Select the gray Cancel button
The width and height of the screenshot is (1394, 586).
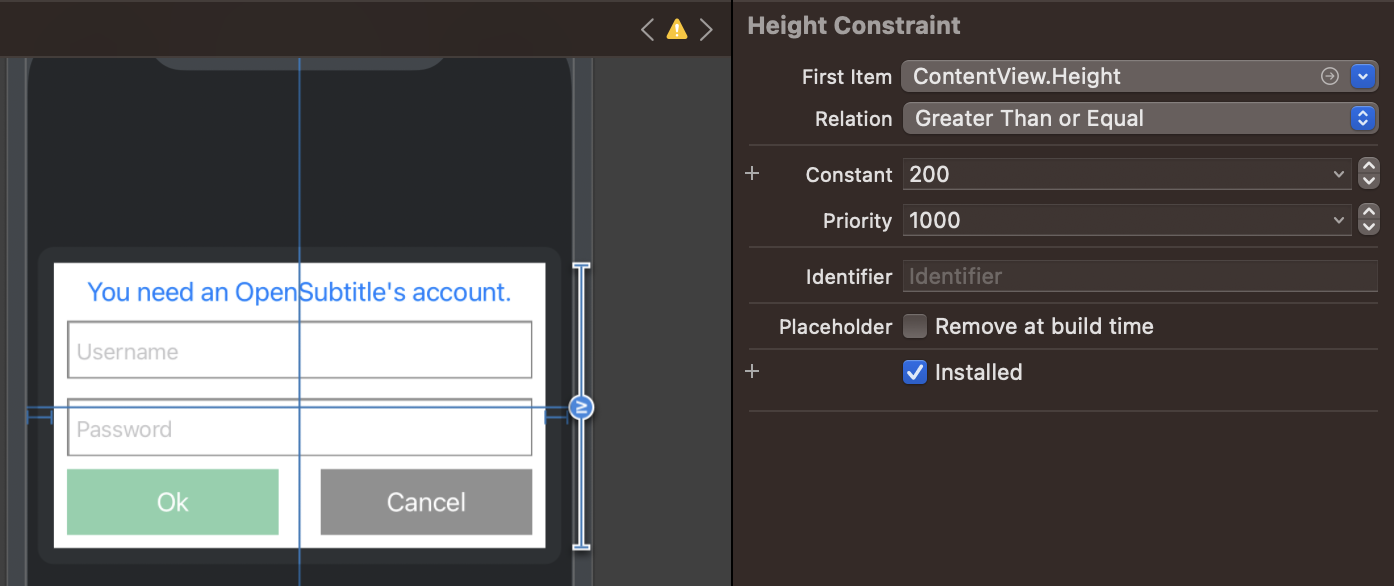tap(426, 502)
